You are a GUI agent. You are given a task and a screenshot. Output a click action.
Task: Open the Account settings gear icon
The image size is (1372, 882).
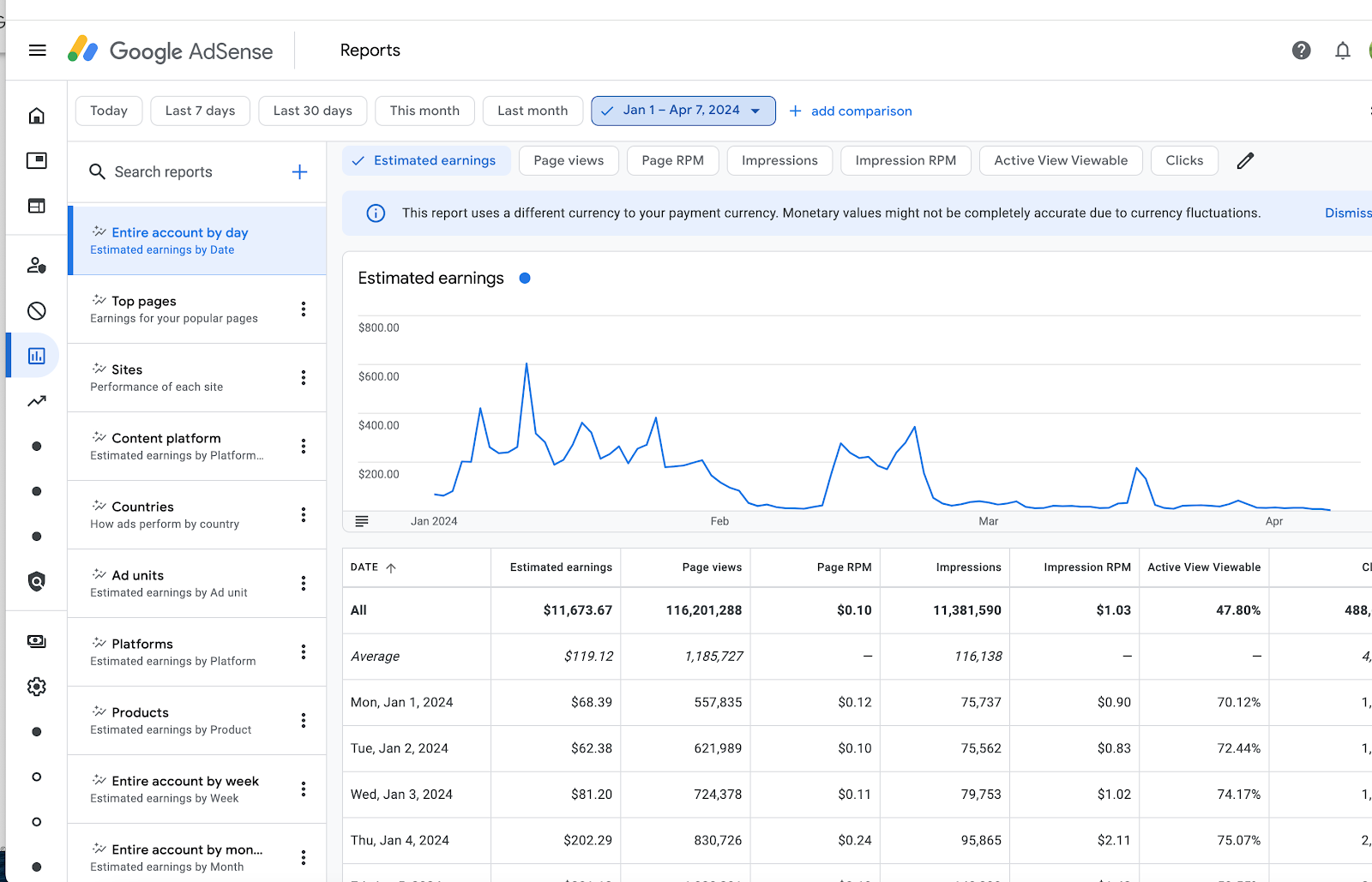[x=37, y=687]
